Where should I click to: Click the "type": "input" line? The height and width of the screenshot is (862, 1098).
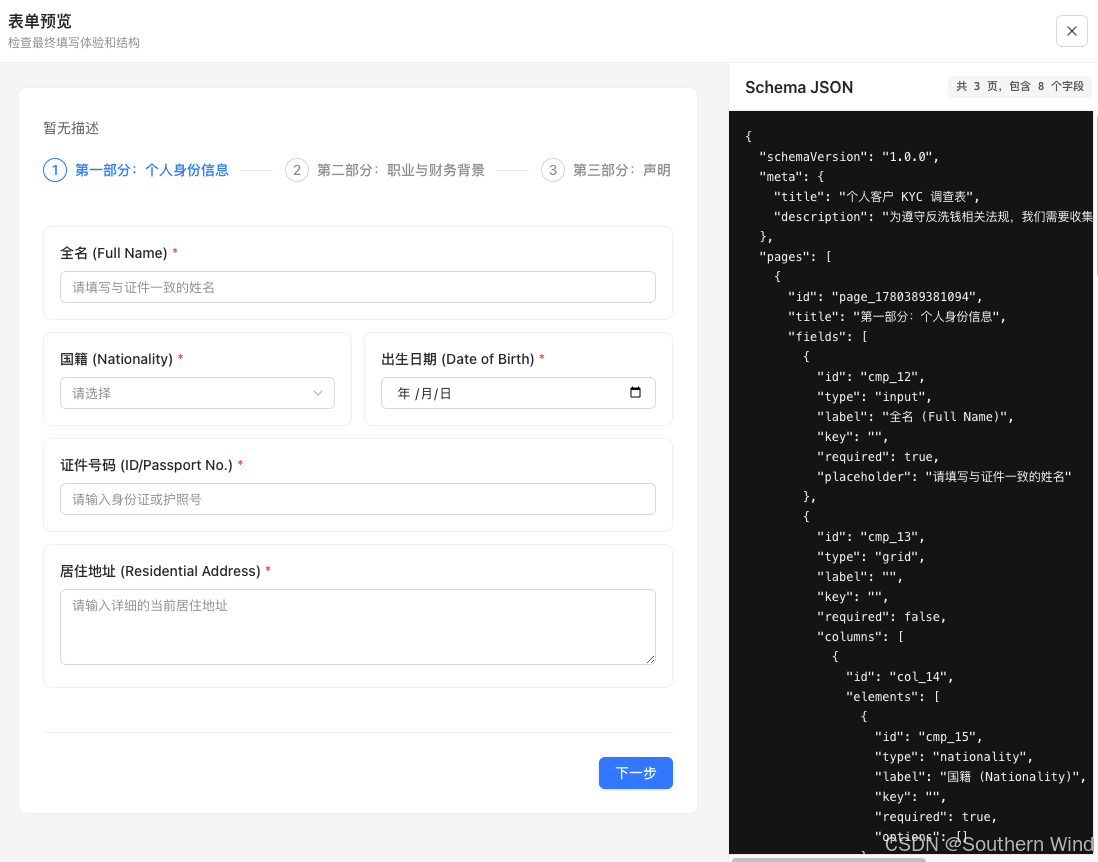(874, 397)
